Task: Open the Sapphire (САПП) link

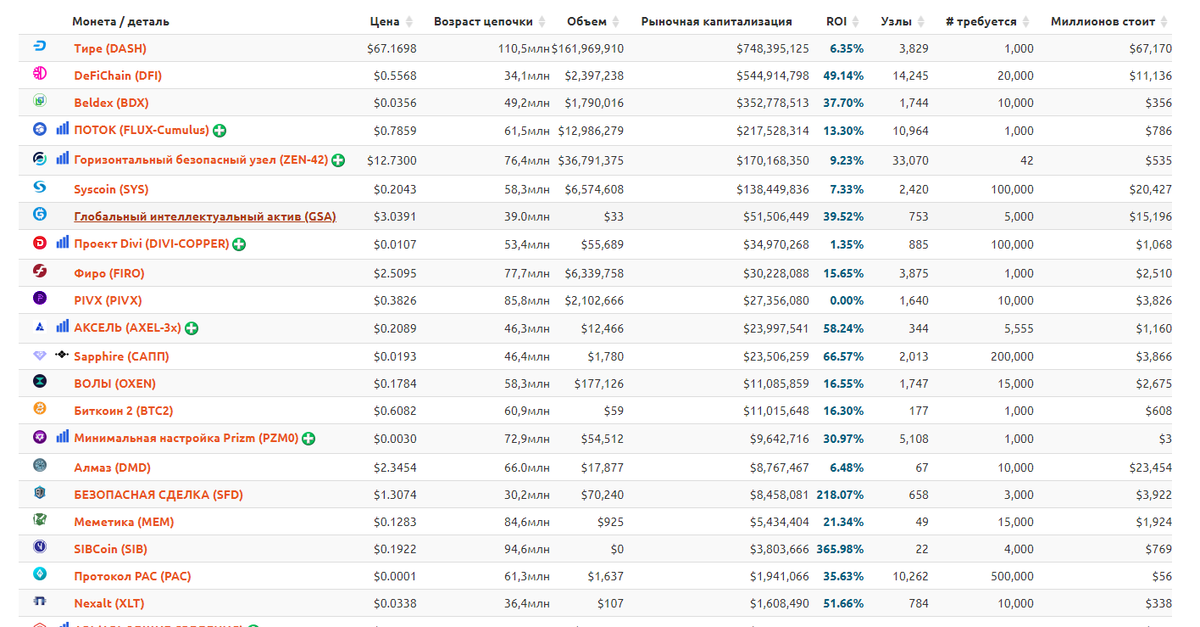Action: pos(121,356)
